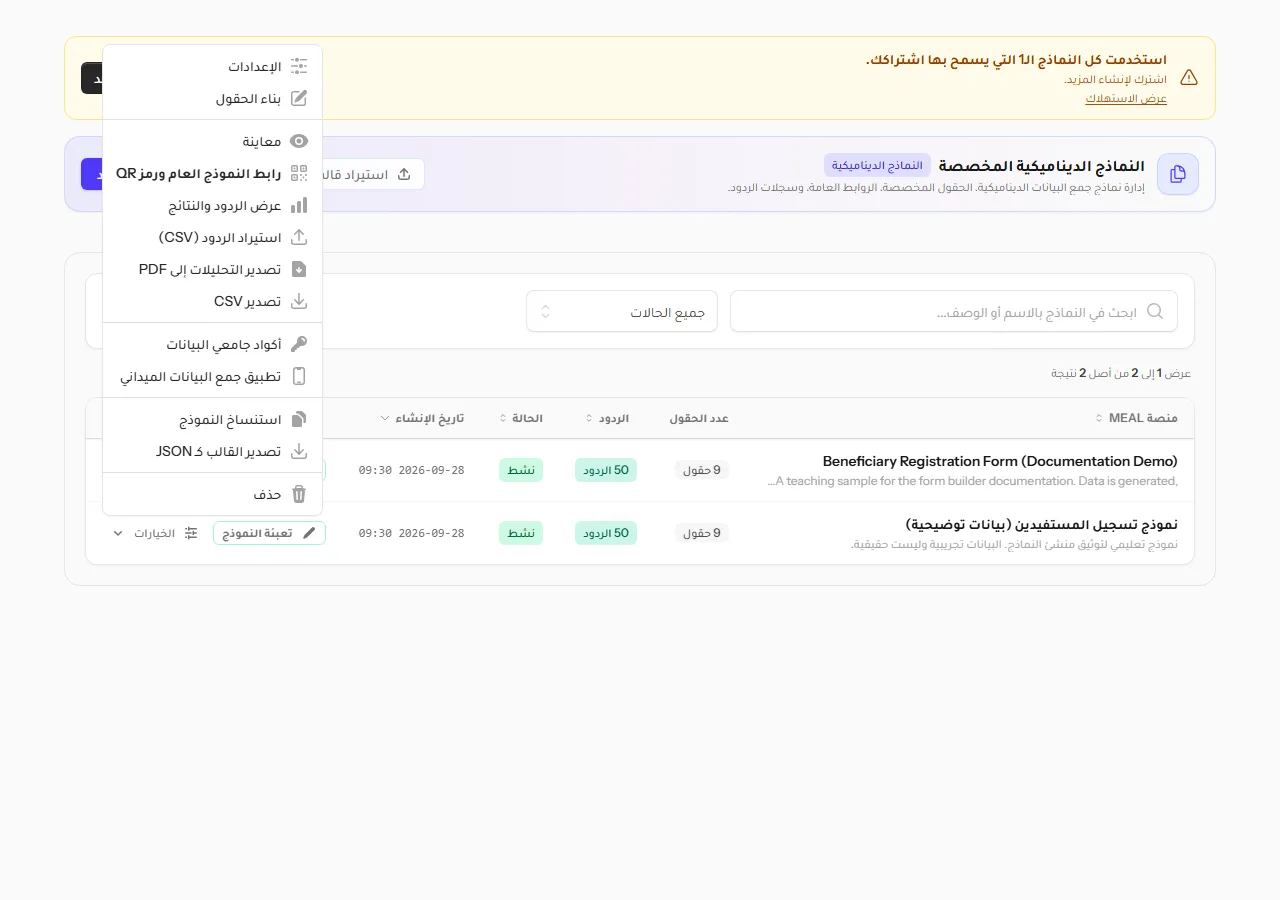Viewport: 1280px width, 900px height.
Task: Click 9 حقول badge in the نموذج تسجيل المستفيدين row
Action: tap(702, 533)
